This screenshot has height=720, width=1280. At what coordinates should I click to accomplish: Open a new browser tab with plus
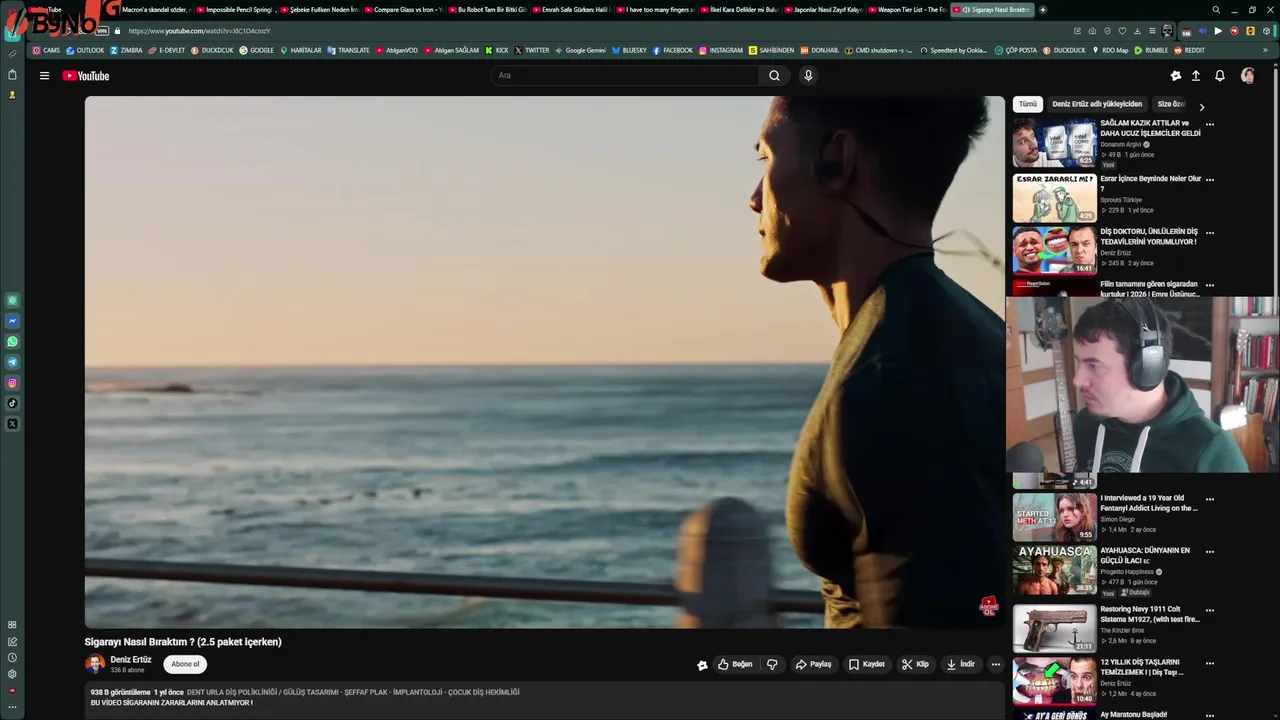point(1043,10)
